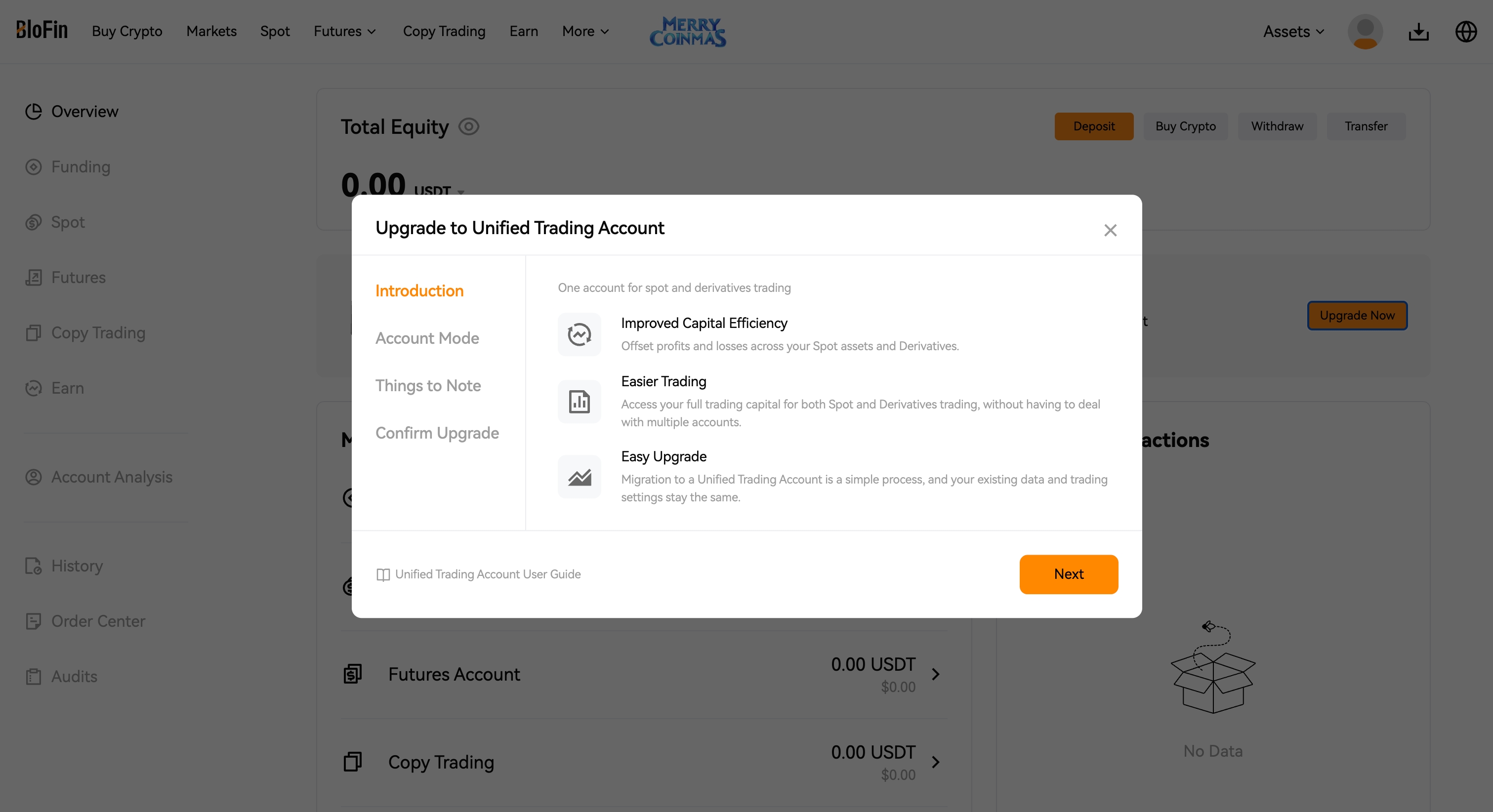Open Markets in top navigation
This screenshot has height=812, width=1493.
tap(211, 31)
